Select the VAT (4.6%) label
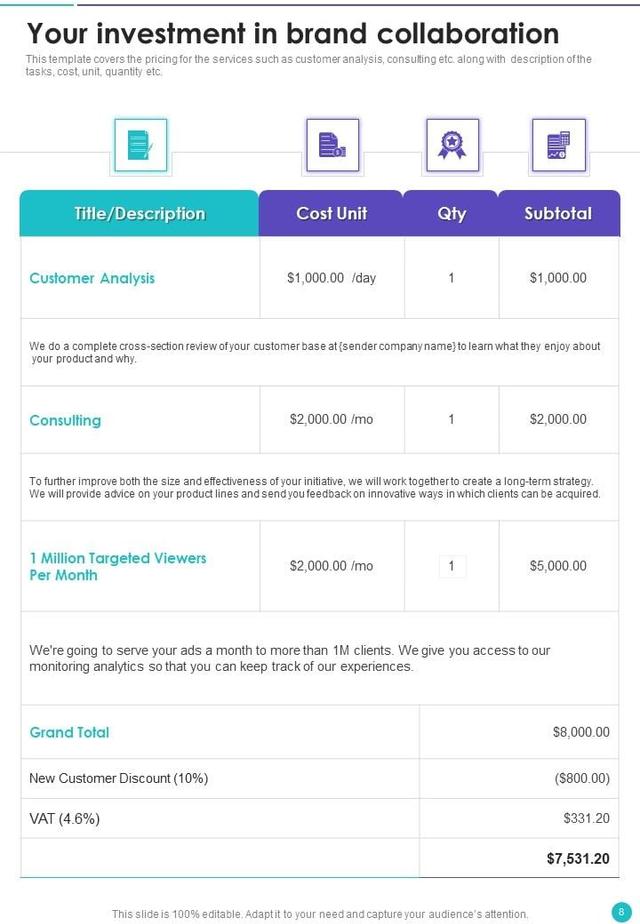This screenshot has width=640, height=924. (65, 818)
